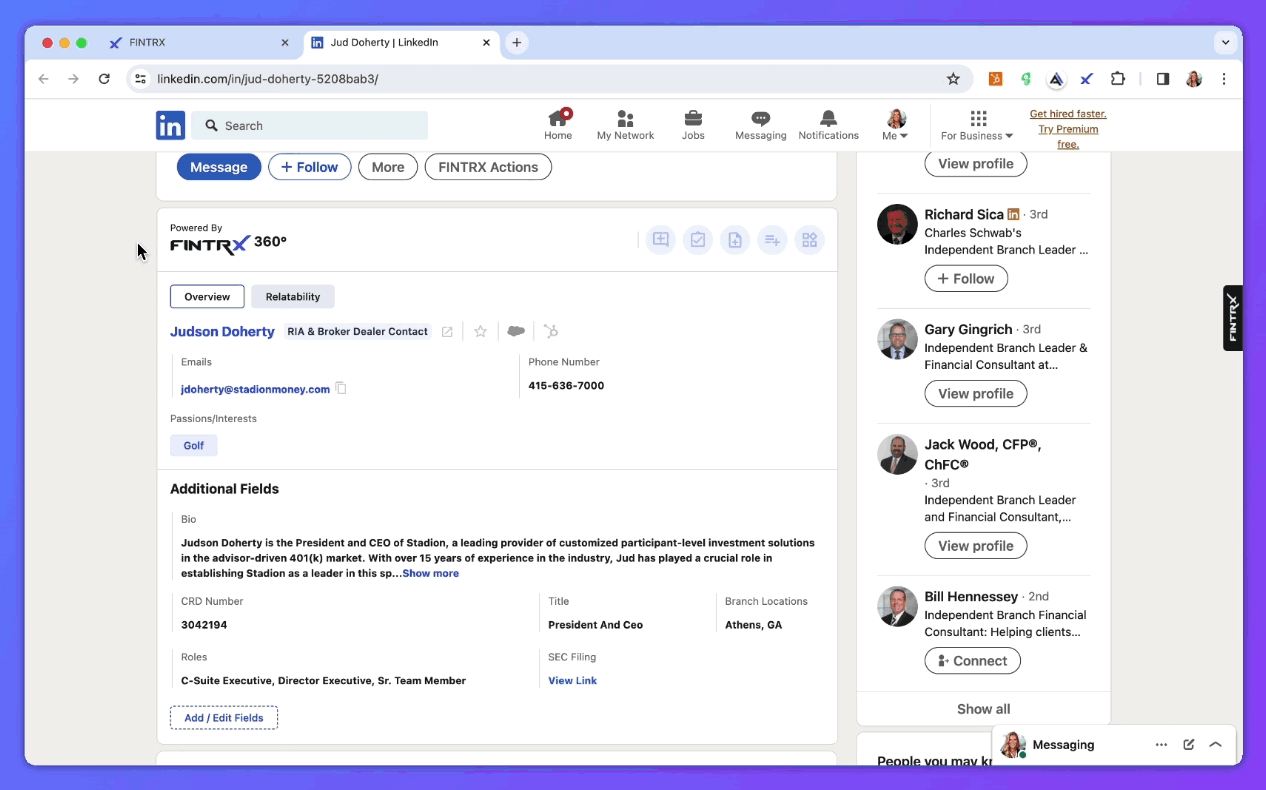The image size is (1266, 790).
Task: Open site information icon in address bar
Action: 140,79
